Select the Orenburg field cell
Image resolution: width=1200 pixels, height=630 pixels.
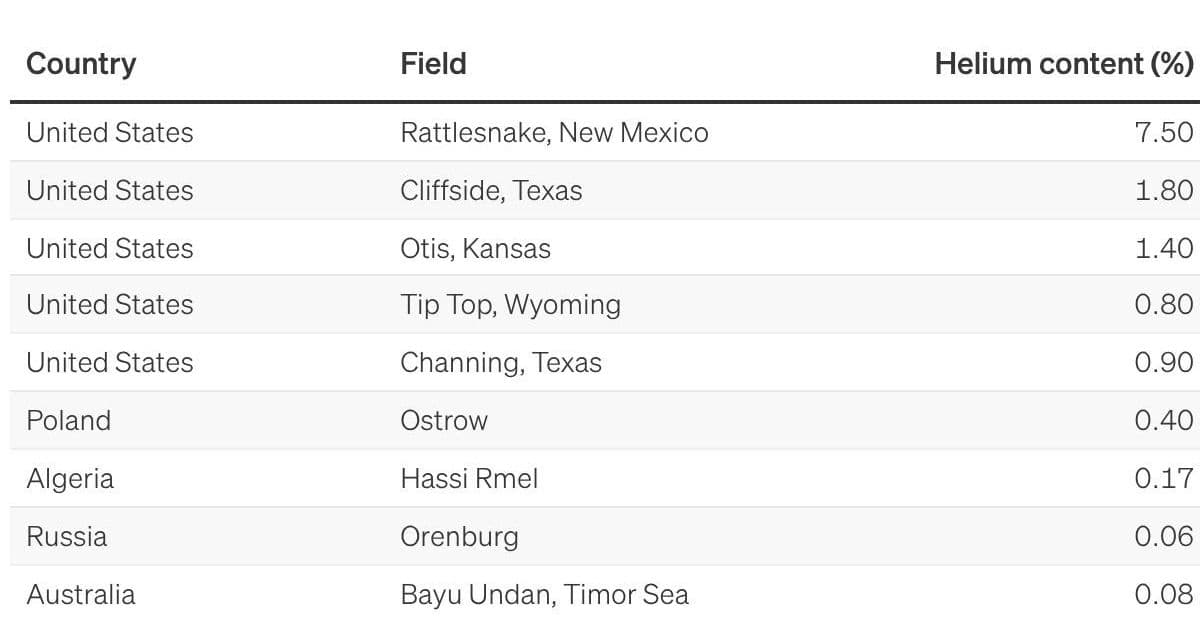(x=459, y=537)
